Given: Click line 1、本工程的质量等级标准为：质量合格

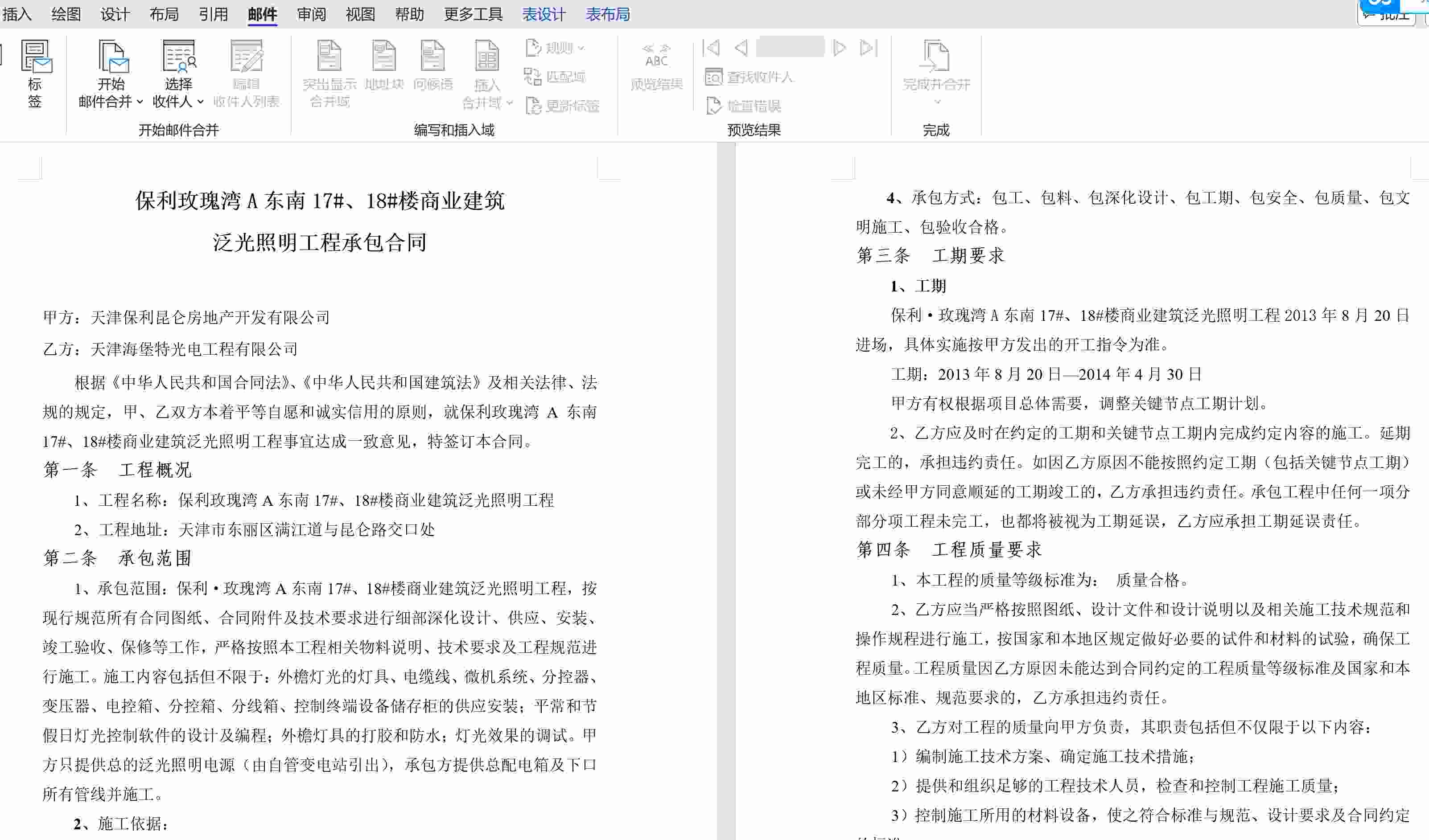Looking at the screenshot, I should (1040, 580).
